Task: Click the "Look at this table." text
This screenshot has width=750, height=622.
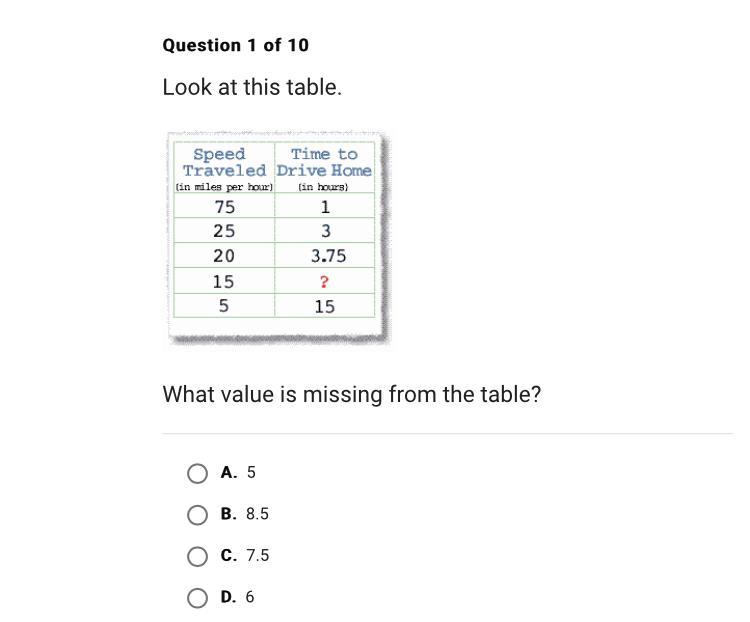Action: (252, 87)
